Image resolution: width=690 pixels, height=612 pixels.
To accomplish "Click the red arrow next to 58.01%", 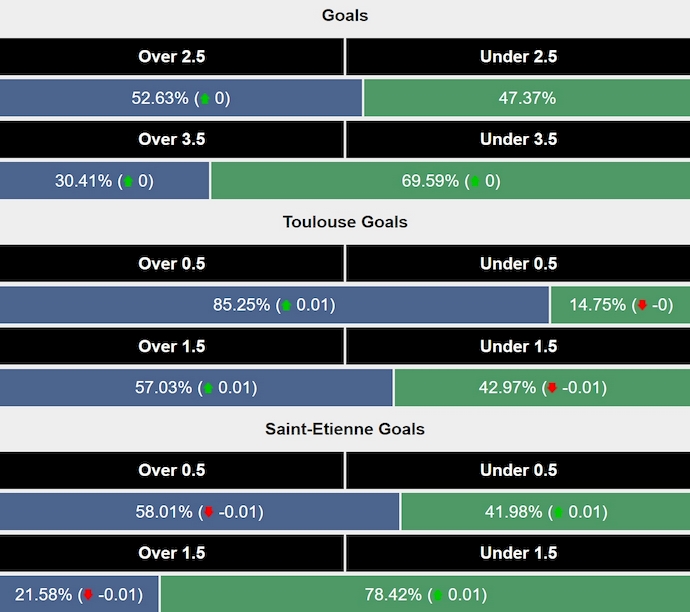I will (x=209, y=512).
